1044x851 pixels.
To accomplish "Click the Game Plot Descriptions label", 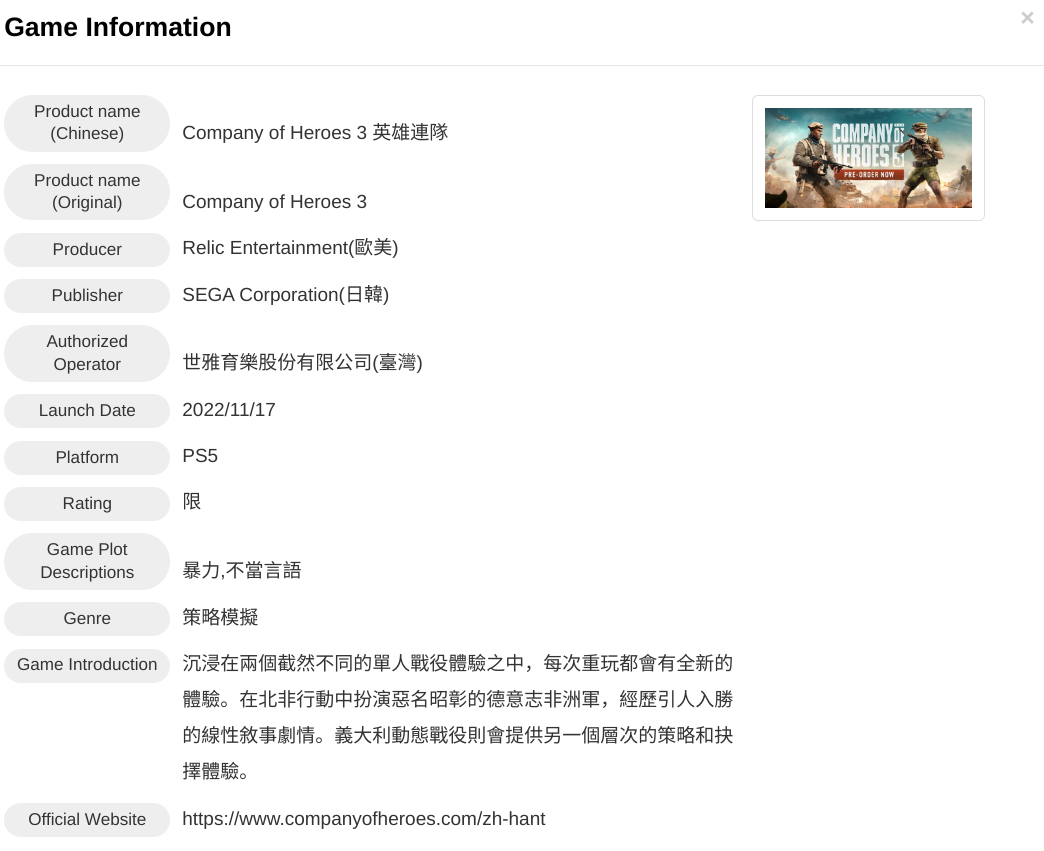I will (x=87, y=561).
